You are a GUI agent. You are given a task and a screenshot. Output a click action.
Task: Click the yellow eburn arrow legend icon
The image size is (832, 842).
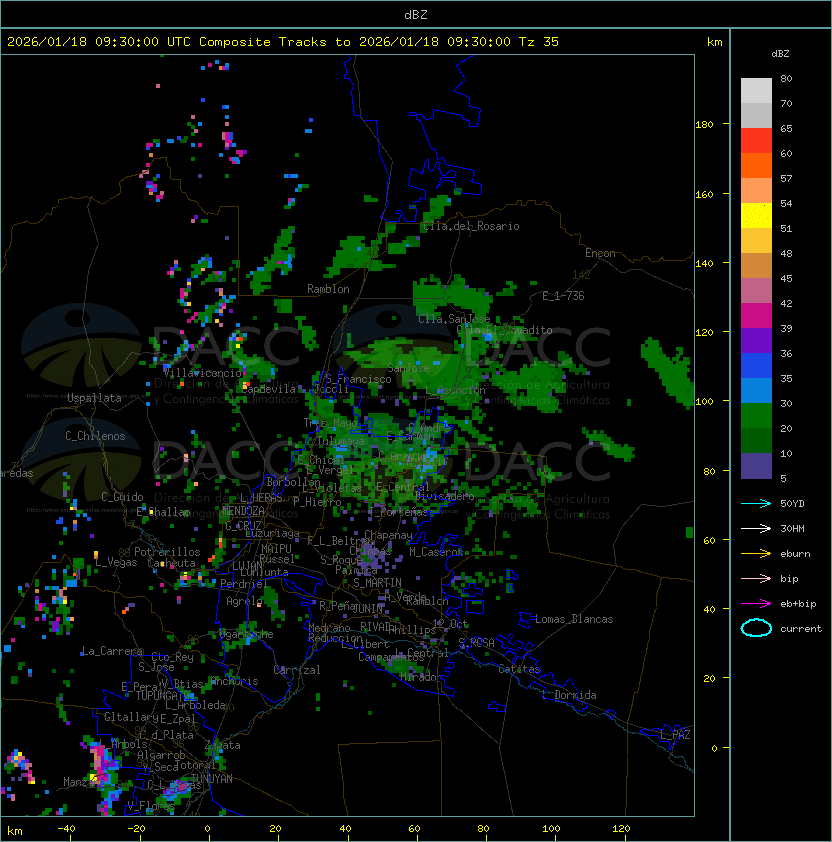[x=756, y=554]
